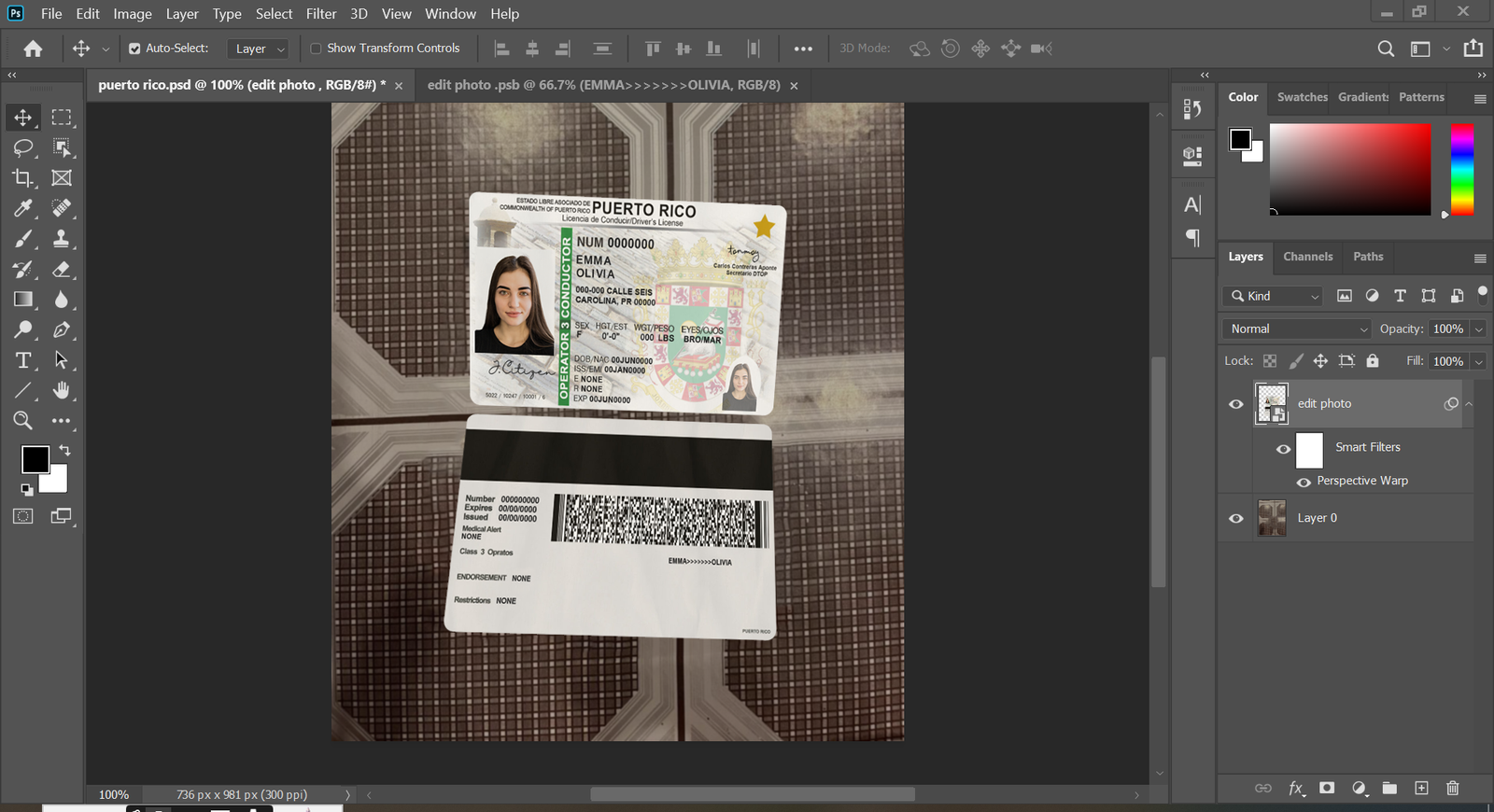Select the Horizontal Type tool
Viewport: 1494px width, 812px height.
[x=22, y=360]
